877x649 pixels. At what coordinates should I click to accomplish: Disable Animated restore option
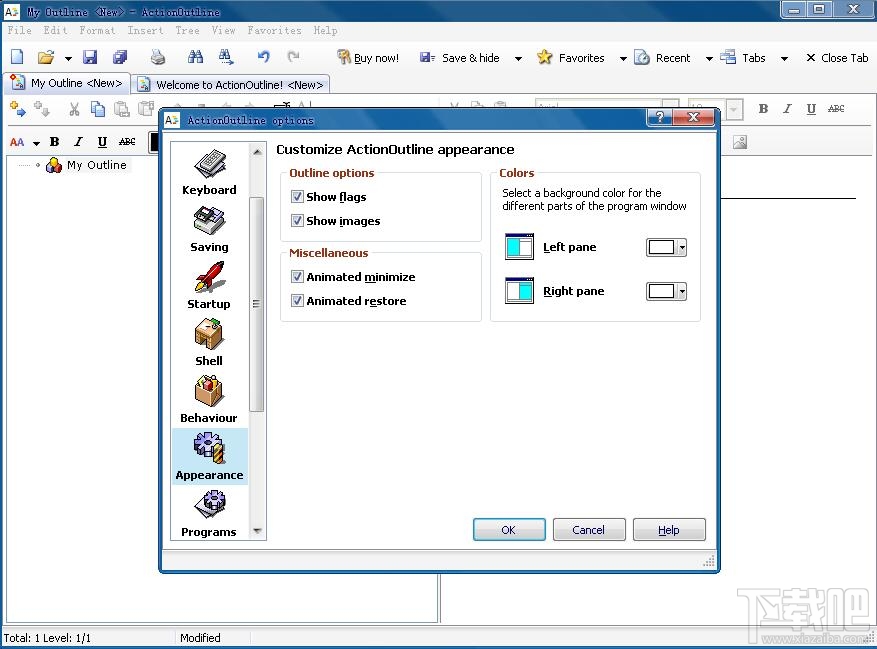click(297, 300)
